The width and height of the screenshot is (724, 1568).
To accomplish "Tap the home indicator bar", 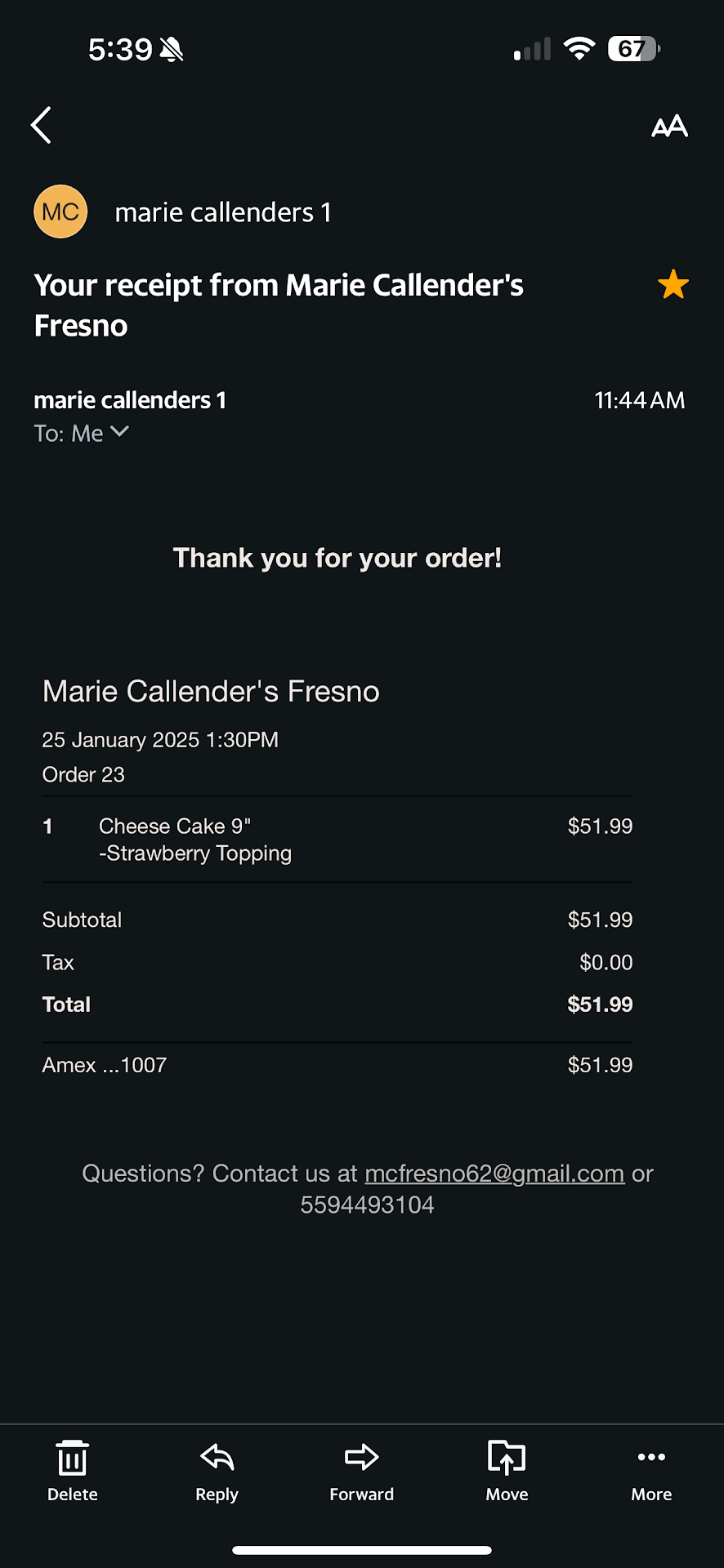I will click(362, 1550).
